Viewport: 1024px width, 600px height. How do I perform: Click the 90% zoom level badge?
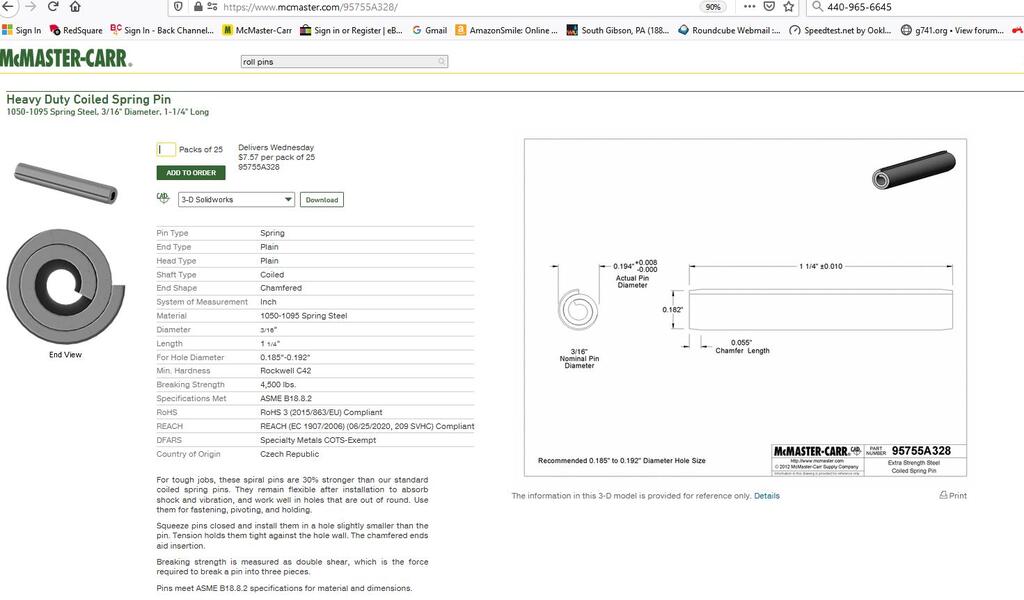point(713,7)
